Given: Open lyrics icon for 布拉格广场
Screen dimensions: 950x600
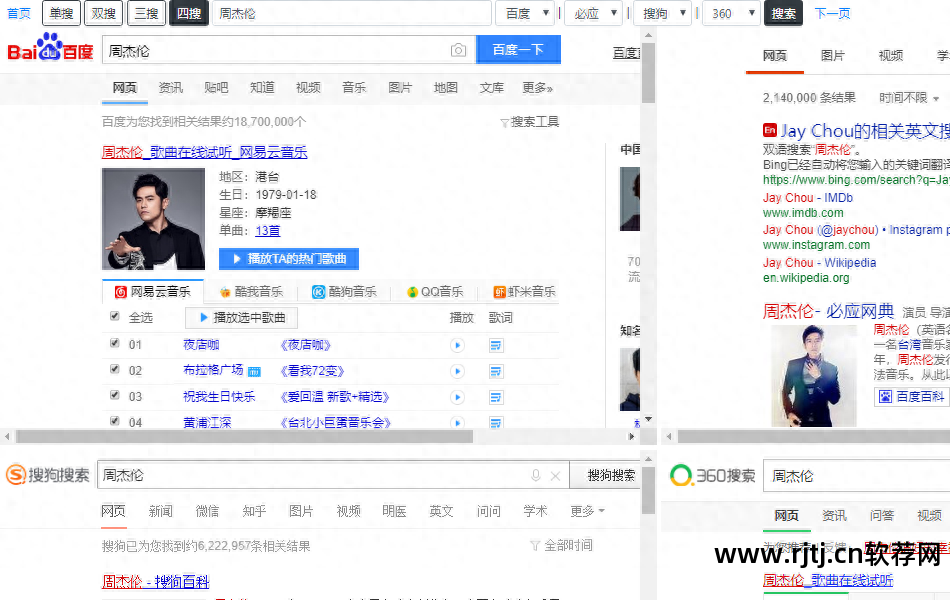Looking at the screenshot, I should click(495, 370).
